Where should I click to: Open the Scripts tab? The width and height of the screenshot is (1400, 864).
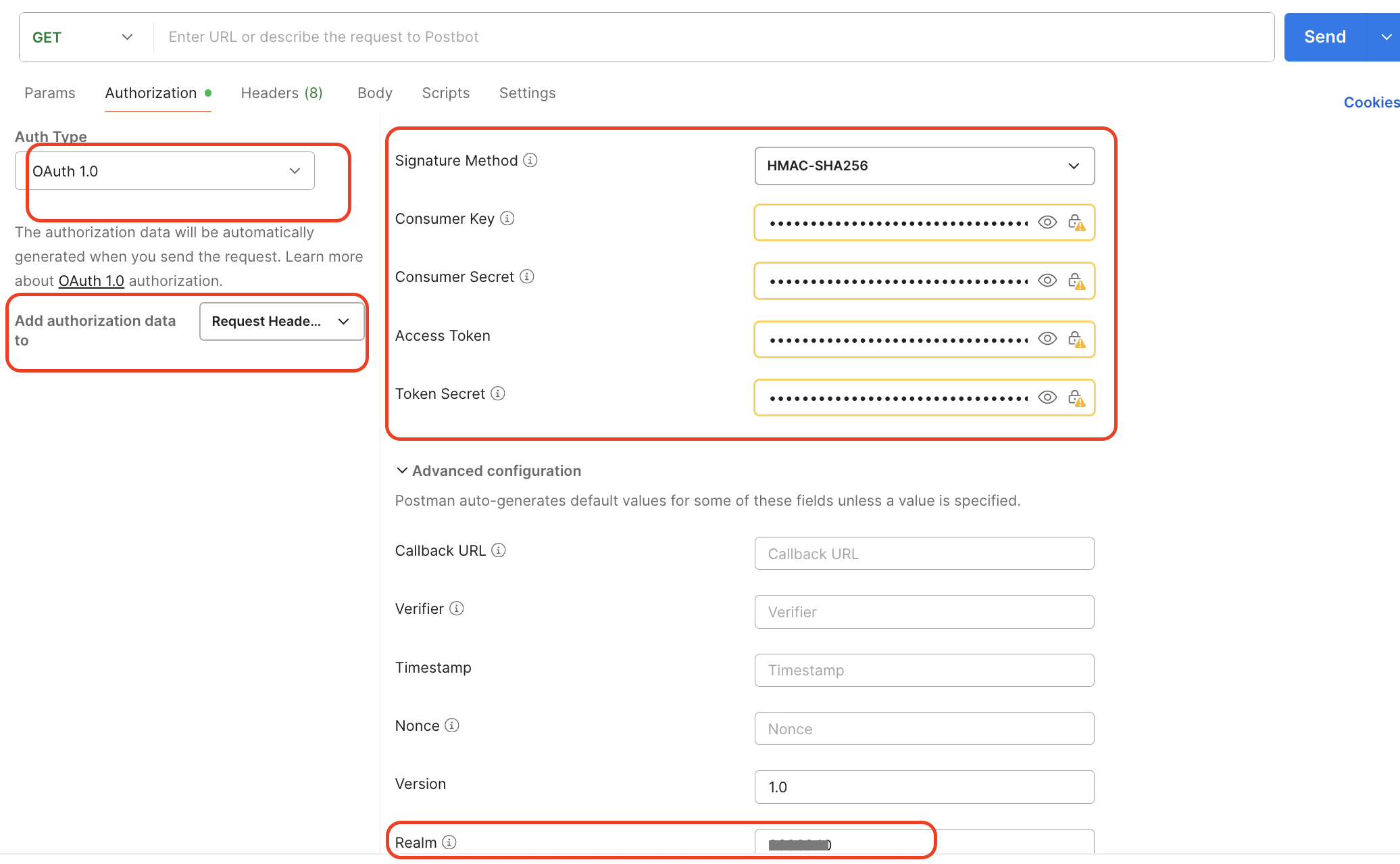(x=445, y=93)
